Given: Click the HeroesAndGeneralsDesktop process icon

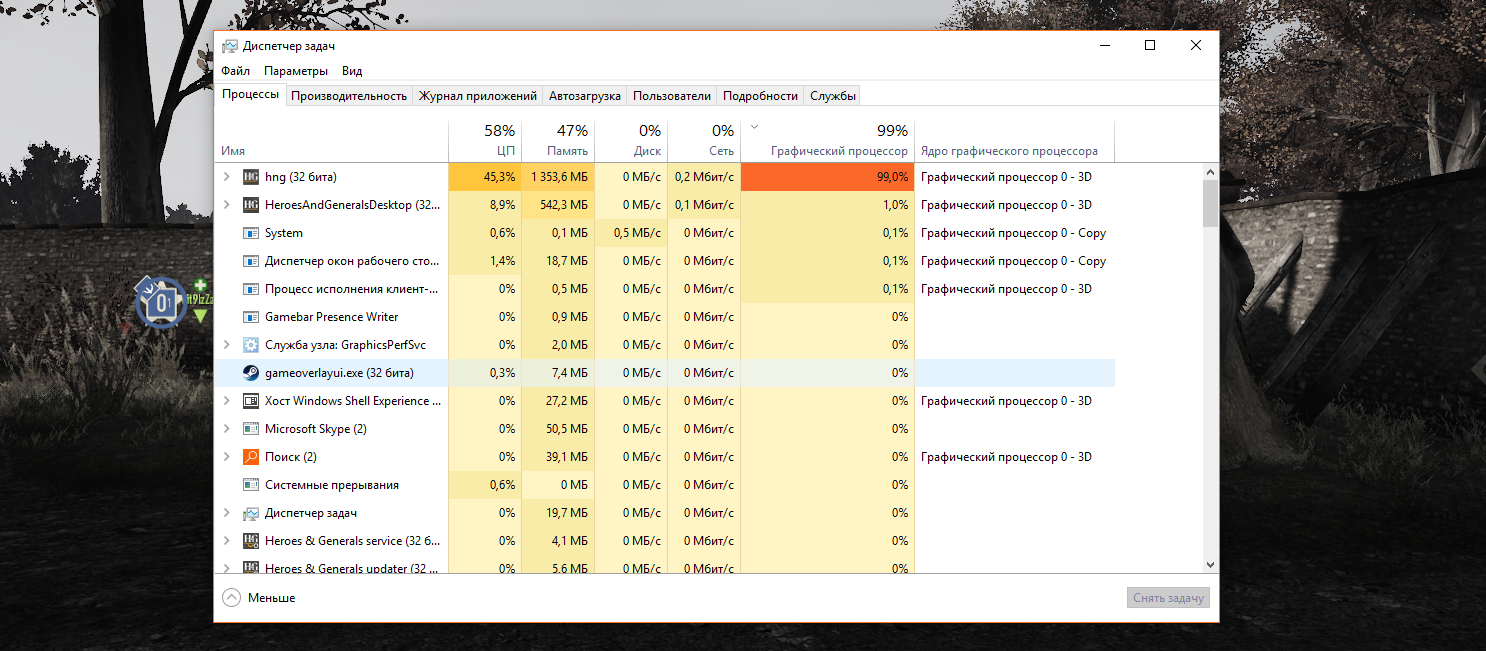Looking at the screenshot, I should (x=251, y=205).
